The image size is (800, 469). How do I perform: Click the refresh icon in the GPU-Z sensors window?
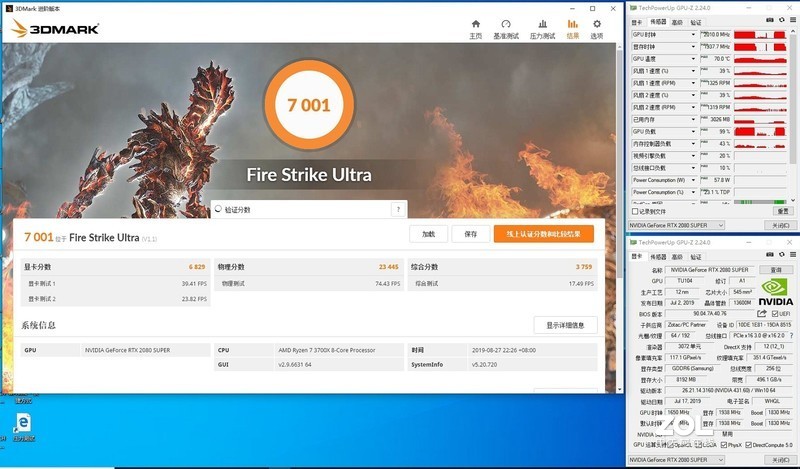coord(782,20)
